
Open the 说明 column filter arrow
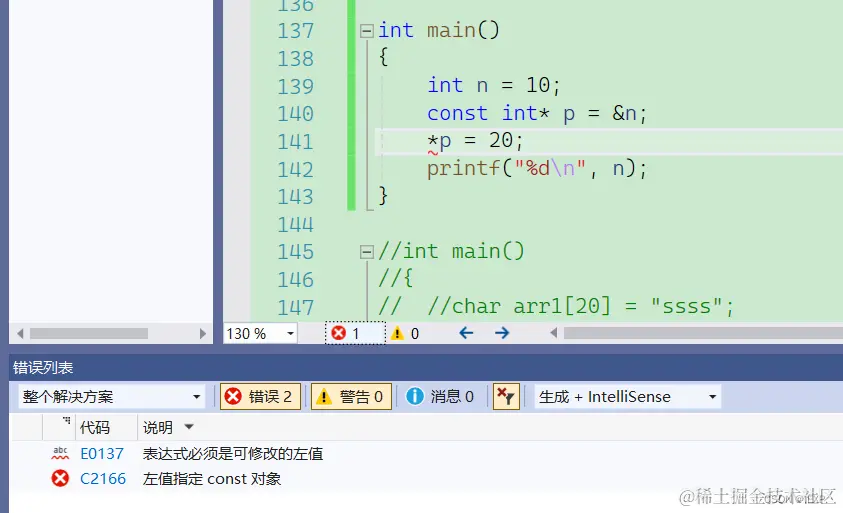pyautogui.click(x=189, y=427)
